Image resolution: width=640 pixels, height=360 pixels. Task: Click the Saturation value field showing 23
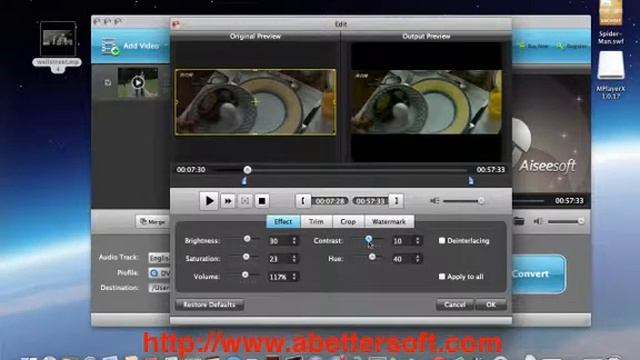(x=279, y=259)
